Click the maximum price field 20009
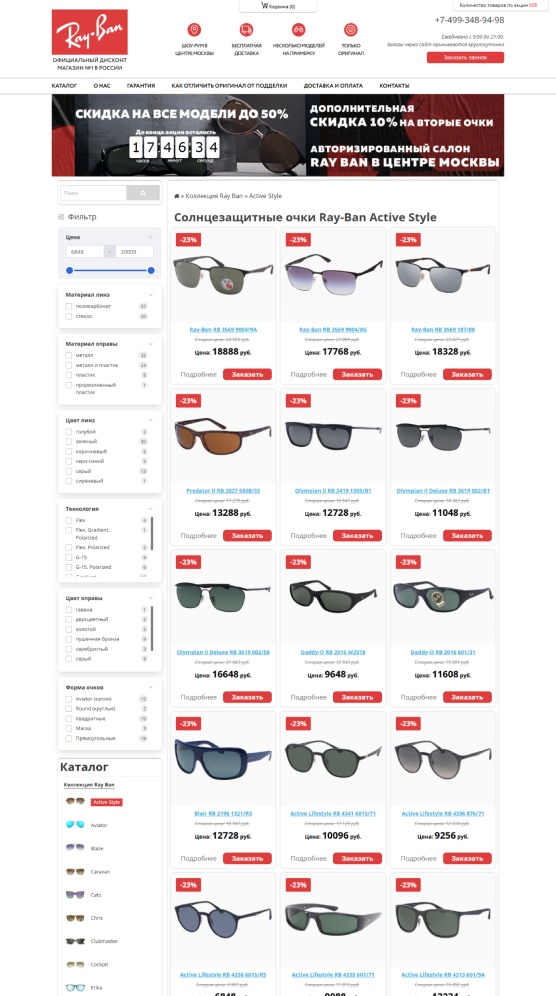 click(134, 252)
